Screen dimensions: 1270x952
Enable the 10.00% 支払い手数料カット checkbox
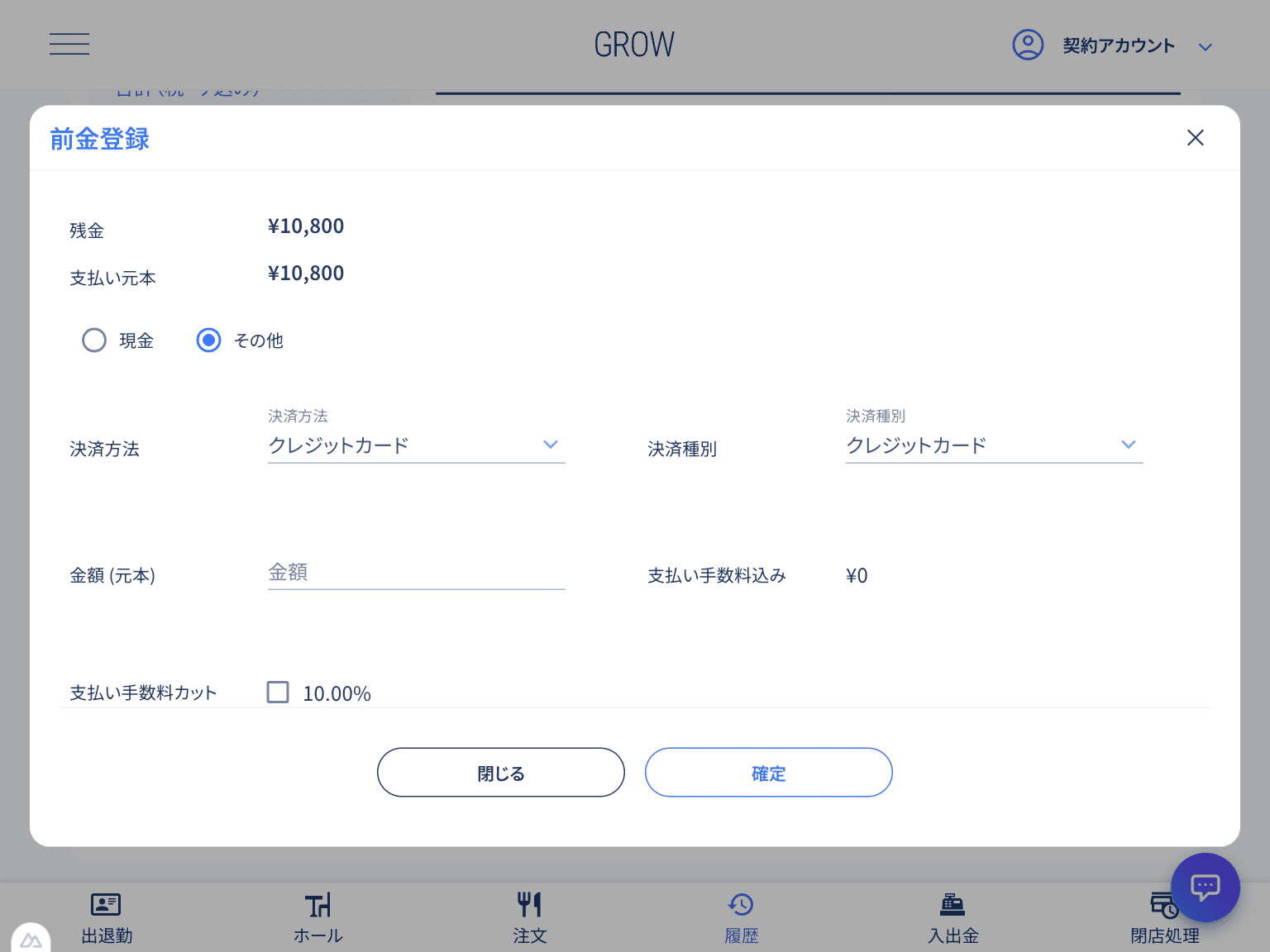coord(278,693)
